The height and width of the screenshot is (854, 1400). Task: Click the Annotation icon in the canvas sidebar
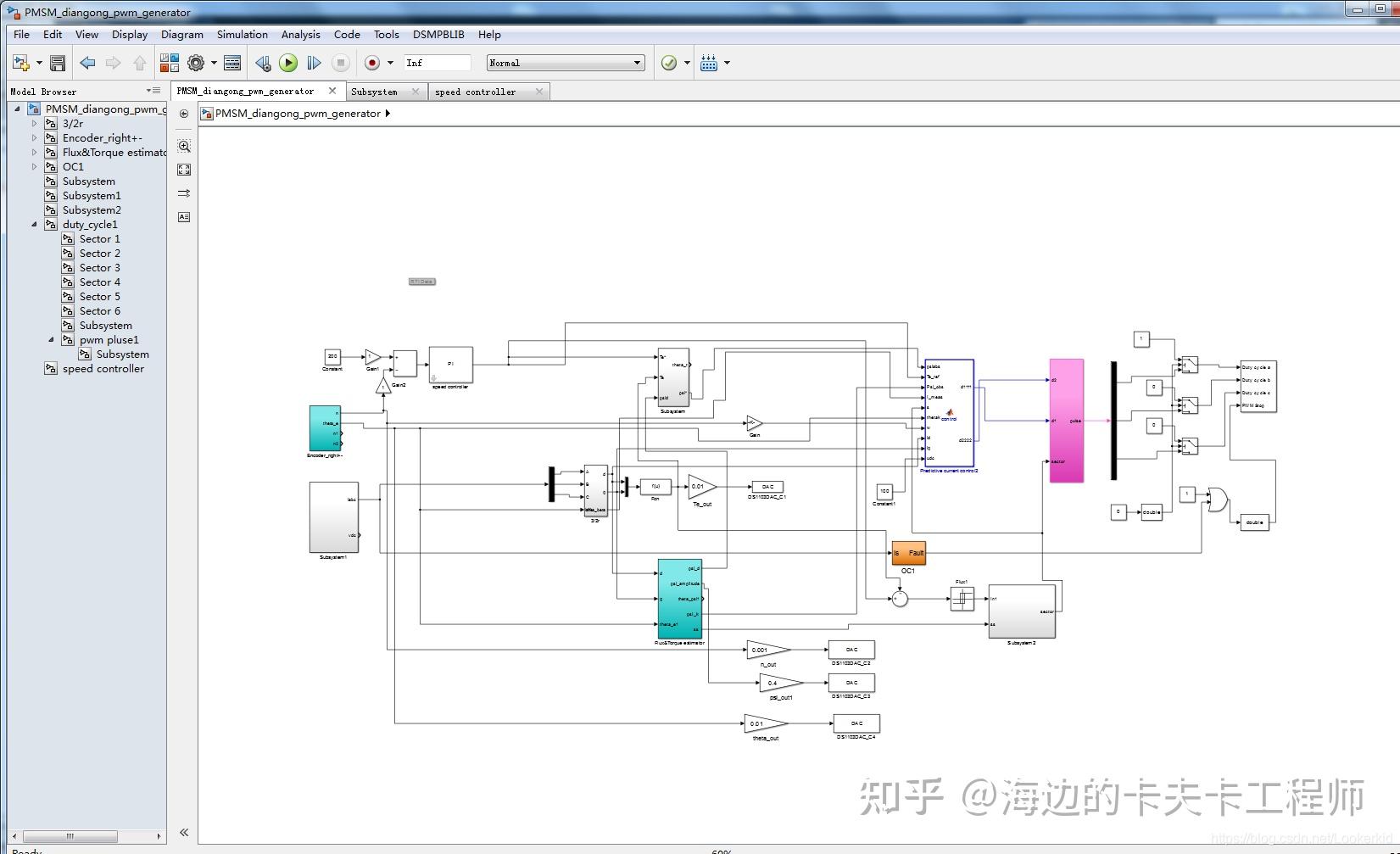point(184,218)
